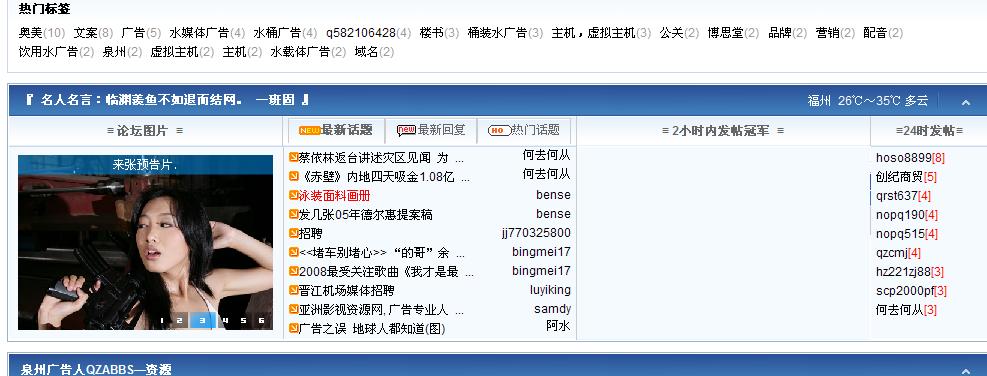Select the 域名 hot tag

coord(366,52)
